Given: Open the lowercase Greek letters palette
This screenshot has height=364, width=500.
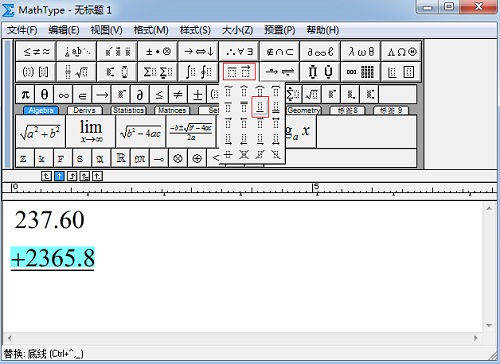Looking at the screenshot, I should [361, 51].
